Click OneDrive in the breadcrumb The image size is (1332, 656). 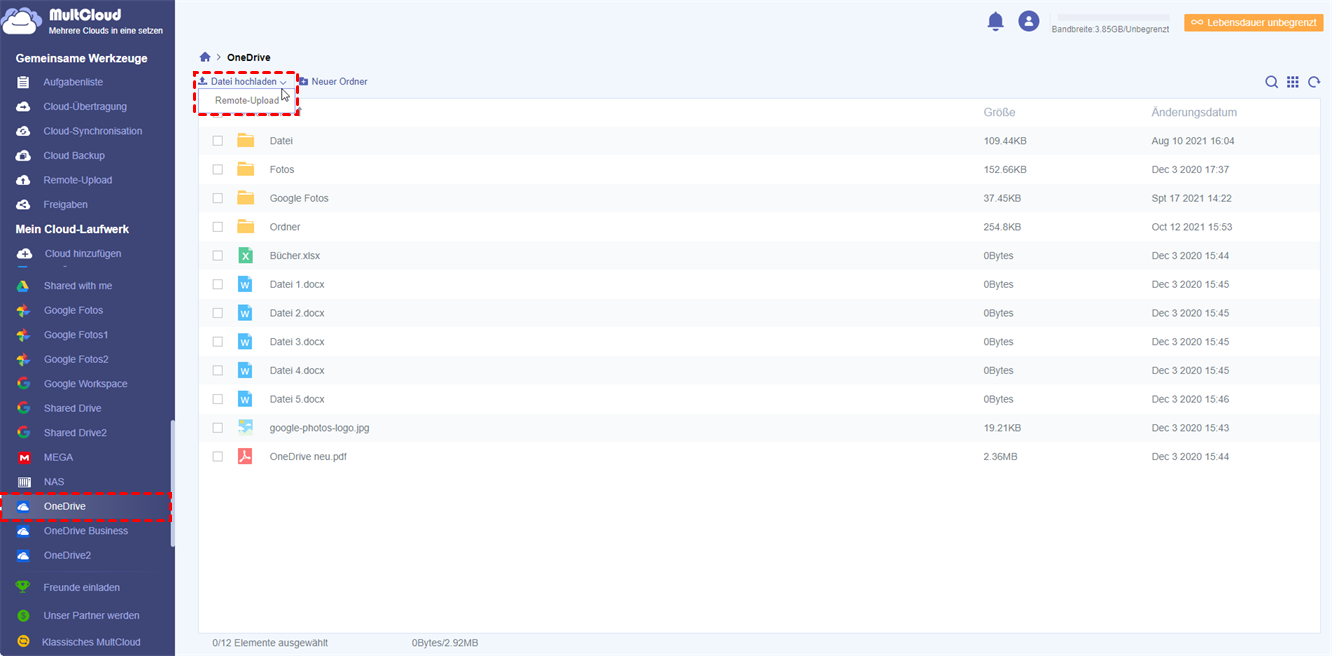click(248, 57)
